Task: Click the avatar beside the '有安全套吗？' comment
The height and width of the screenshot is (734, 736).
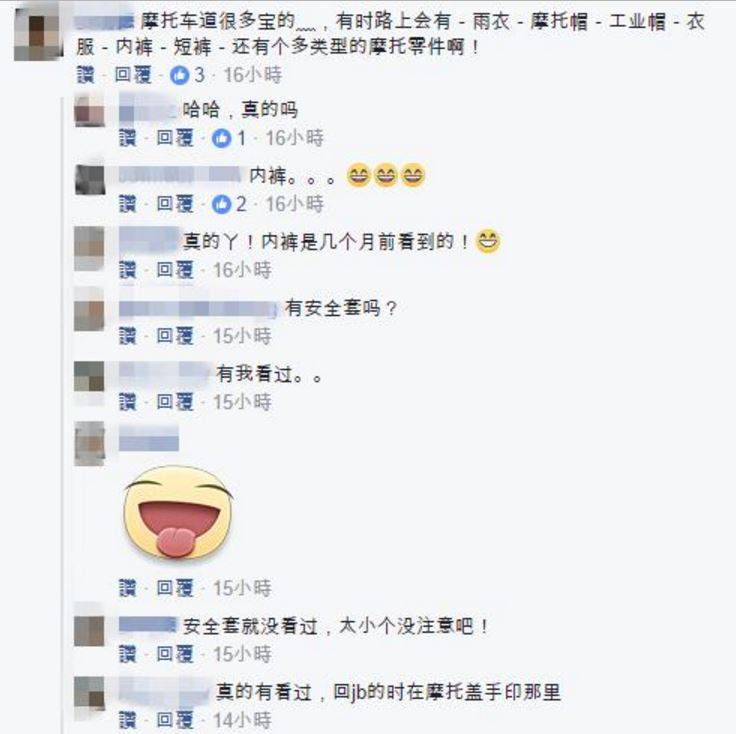Action: [89, 309]
